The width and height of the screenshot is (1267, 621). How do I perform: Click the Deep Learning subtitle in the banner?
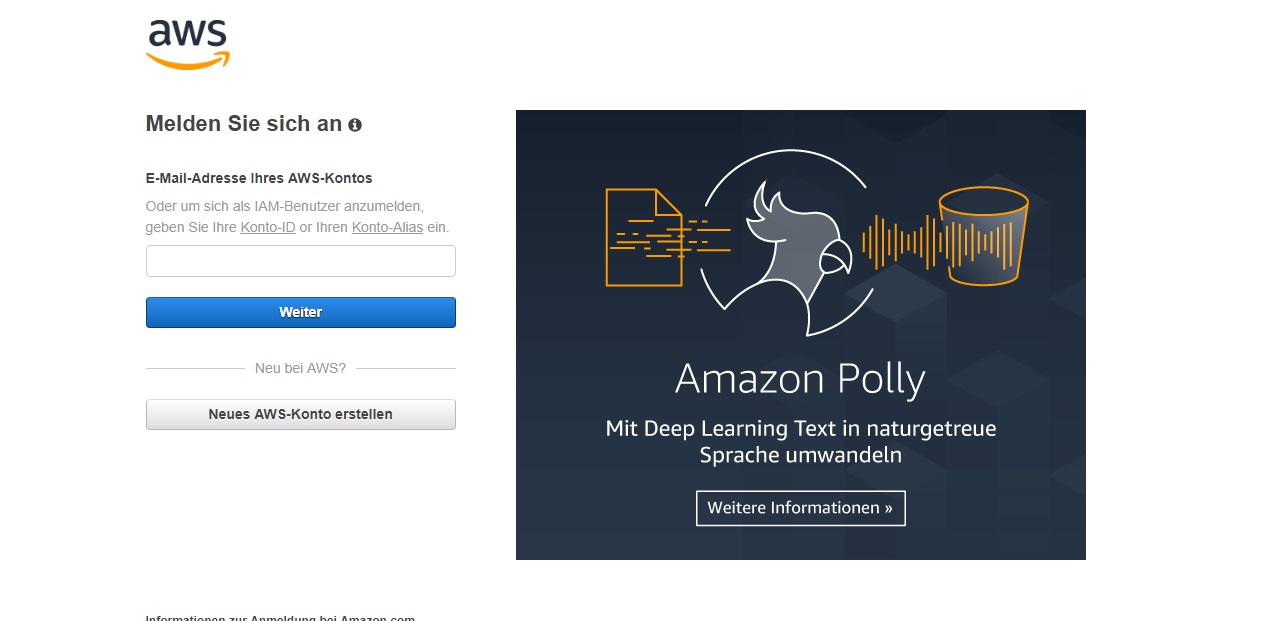click(x=801, y=442)
